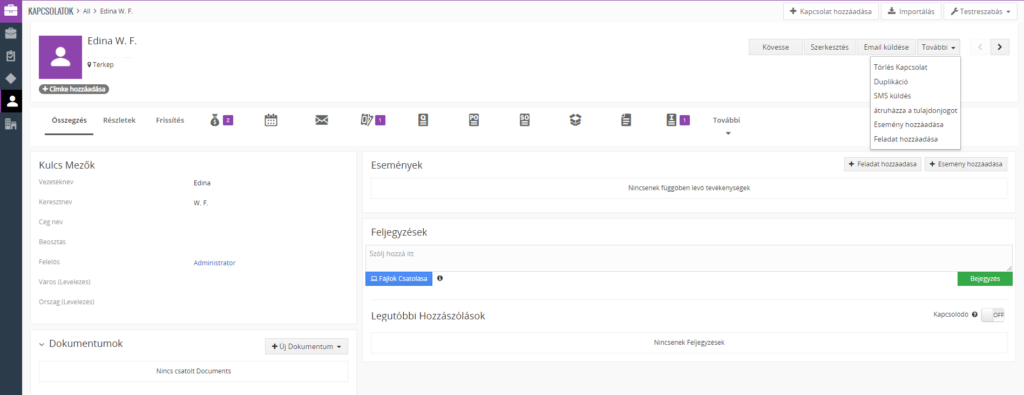This screenshot has height=395, width=1024.
Task: Click the Edina Vezetéknév value
Action: pos(202,183)
